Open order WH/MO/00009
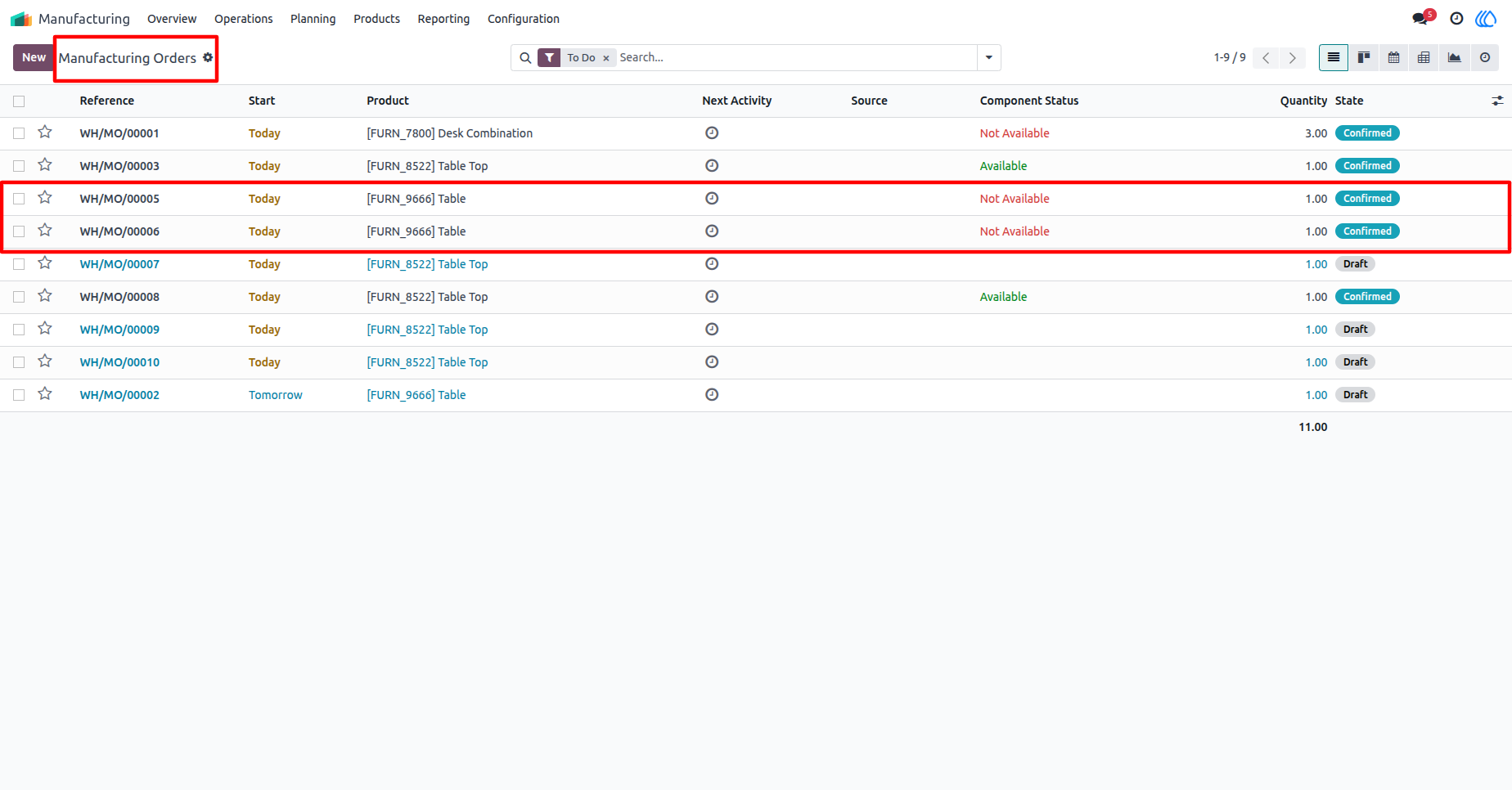 coord(119,330)
